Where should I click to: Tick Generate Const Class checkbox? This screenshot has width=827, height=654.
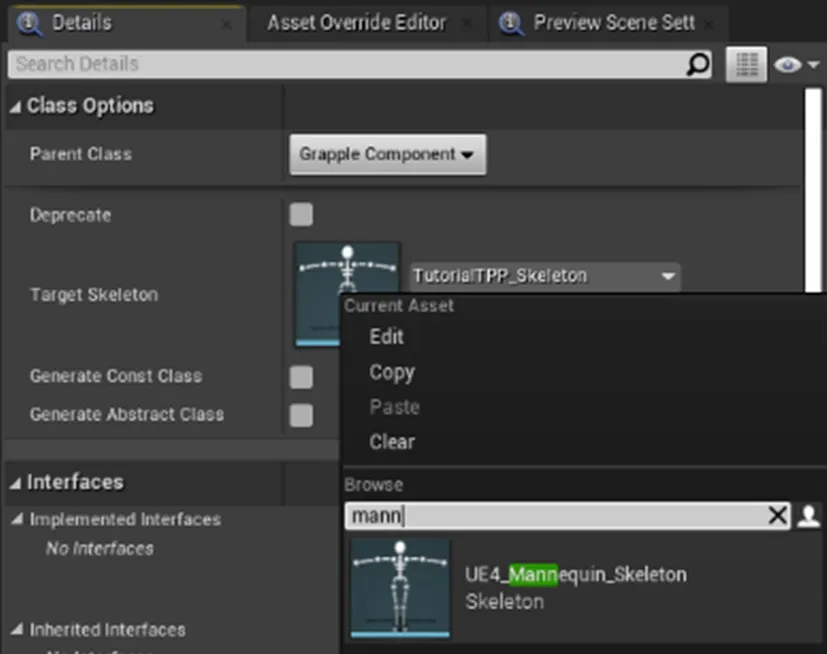[x=301, y=377]
